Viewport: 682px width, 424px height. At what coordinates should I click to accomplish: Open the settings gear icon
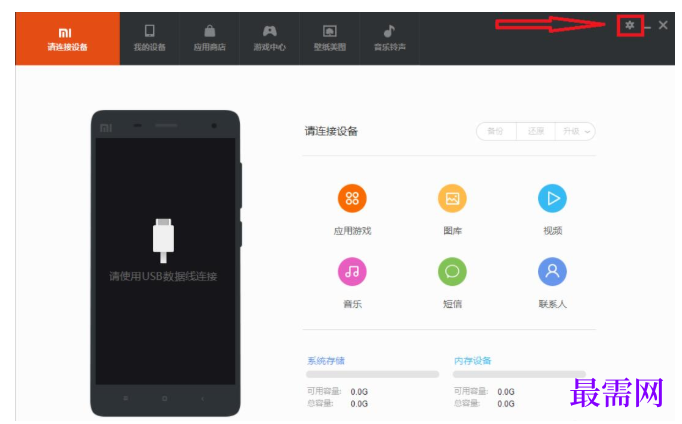click(629, 25)
